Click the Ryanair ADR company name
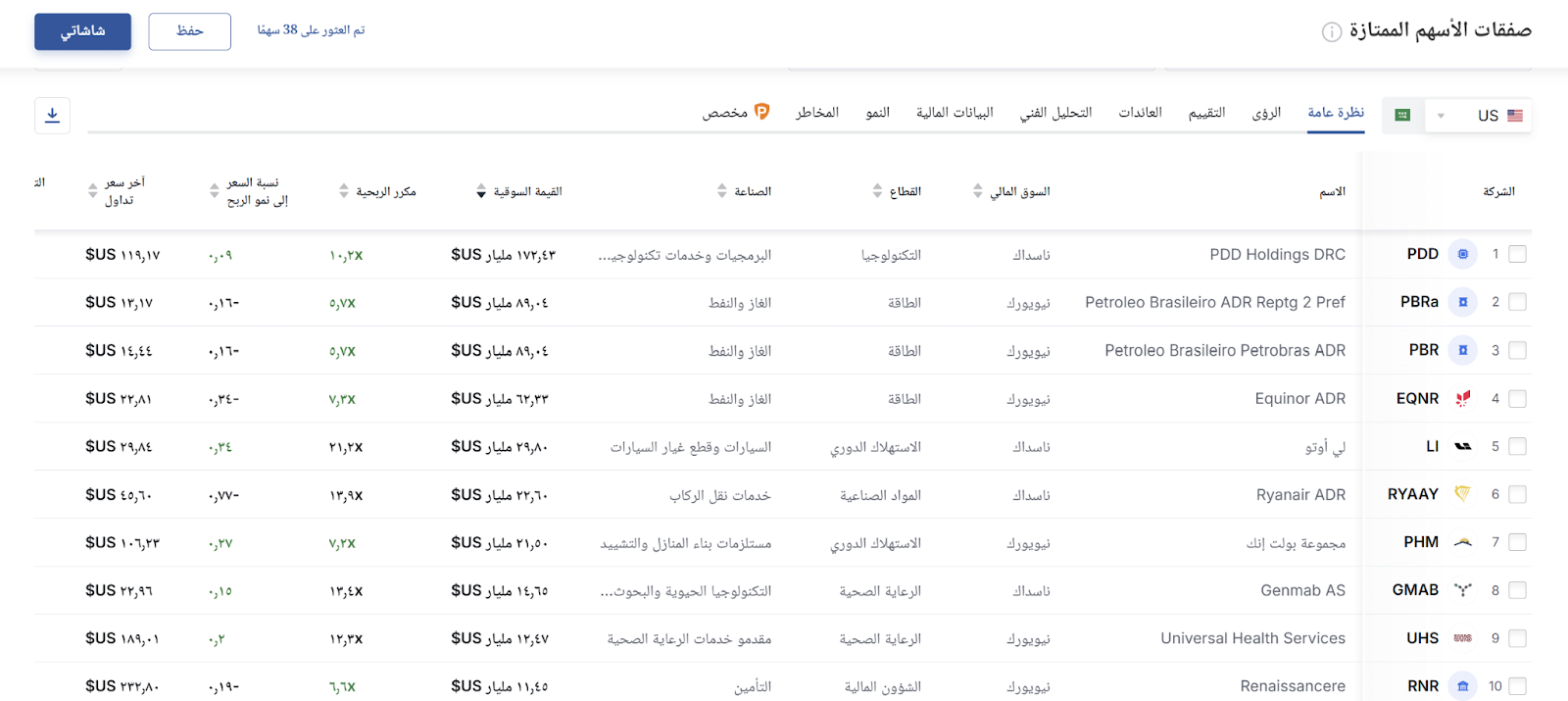This screenshot has width=1568, height=701. pyautogui.click(x=1300, y=495)
